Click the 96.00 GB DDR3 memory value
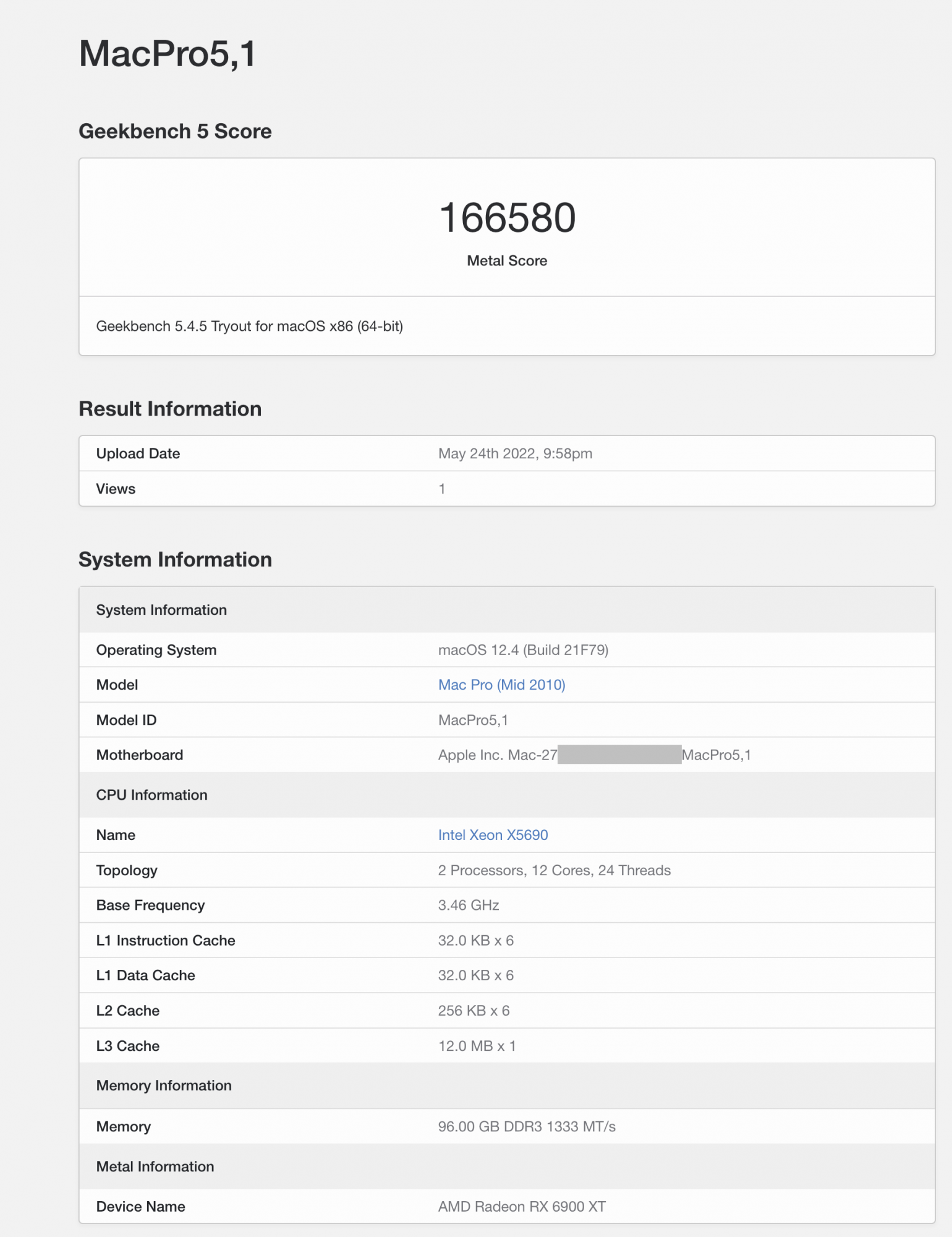This screenshot has height=1237, width=952. [526, 1126]
